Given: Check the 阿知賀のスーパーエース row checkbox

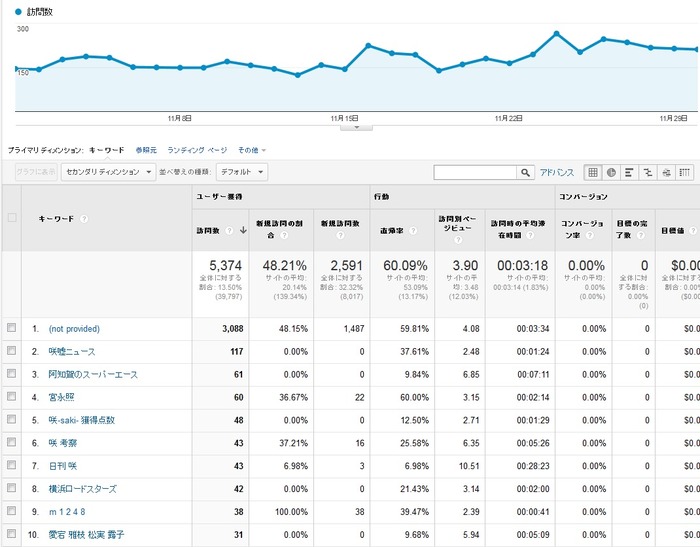Looking at the screenshot, I should [x=12, y=373].
